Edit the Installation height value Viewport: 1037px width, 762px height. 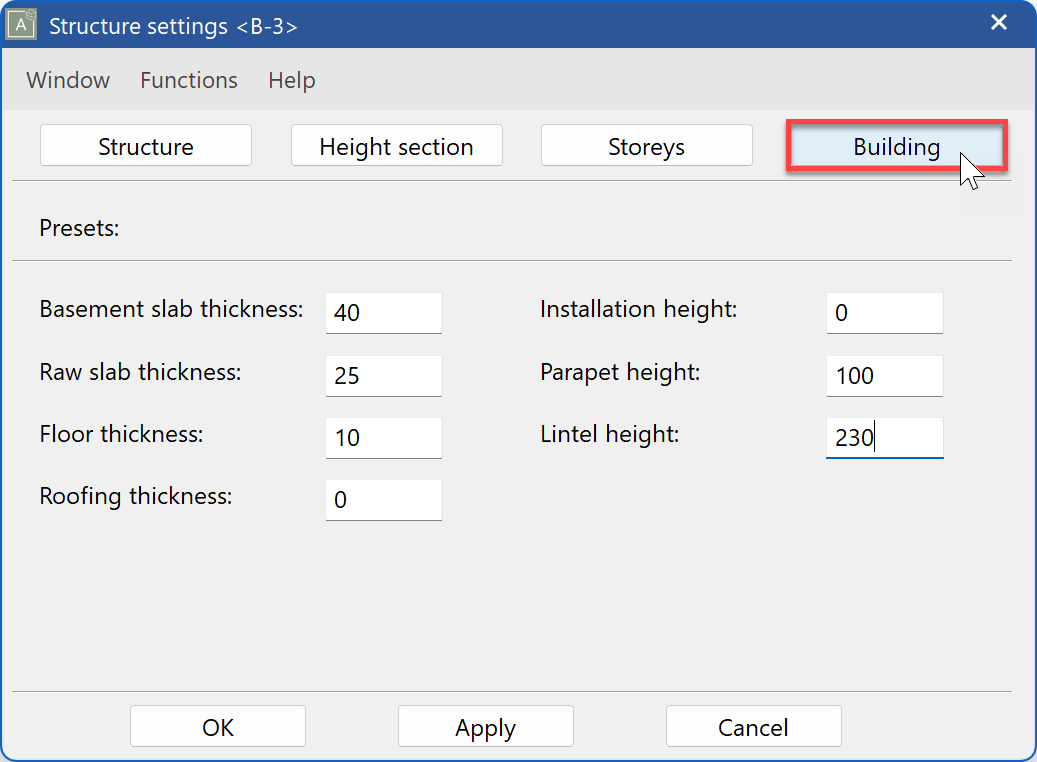(x=884, y=312)
